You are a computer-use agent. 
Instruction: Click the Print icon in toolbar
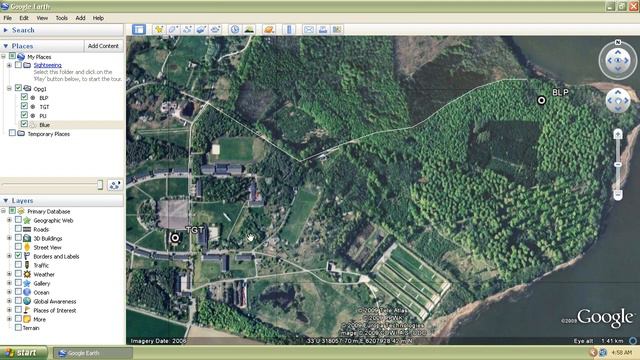pyautogui.click(x=323, y=29)
